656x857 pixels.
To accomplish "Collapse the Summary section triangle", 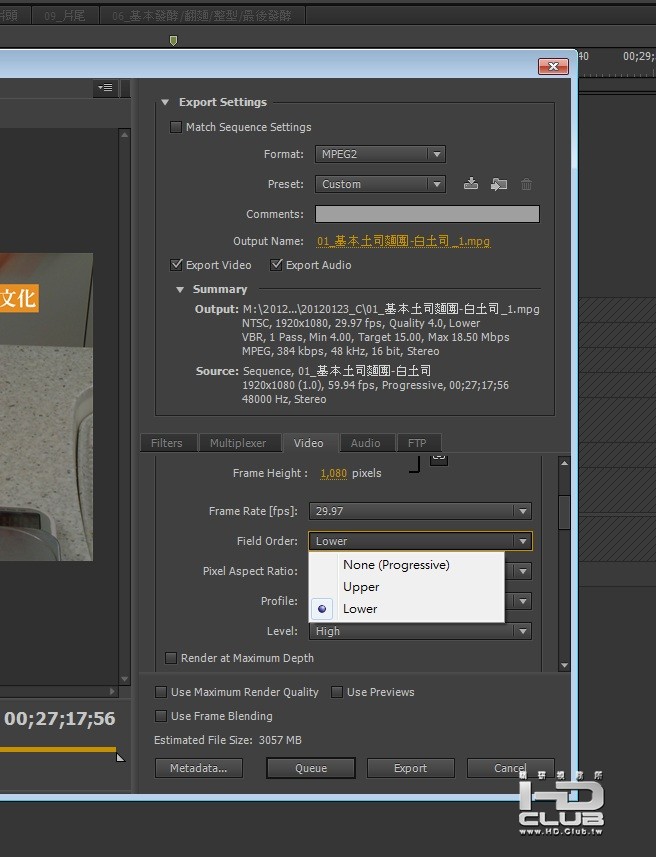I will tap(180, 290).
